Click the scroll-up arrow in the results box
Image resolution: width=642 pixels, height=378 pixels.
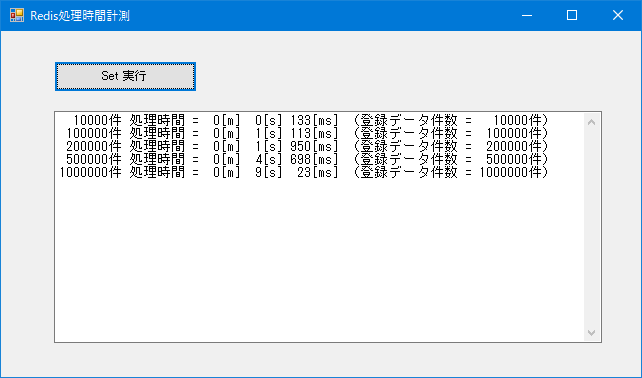tap(592, 122)
